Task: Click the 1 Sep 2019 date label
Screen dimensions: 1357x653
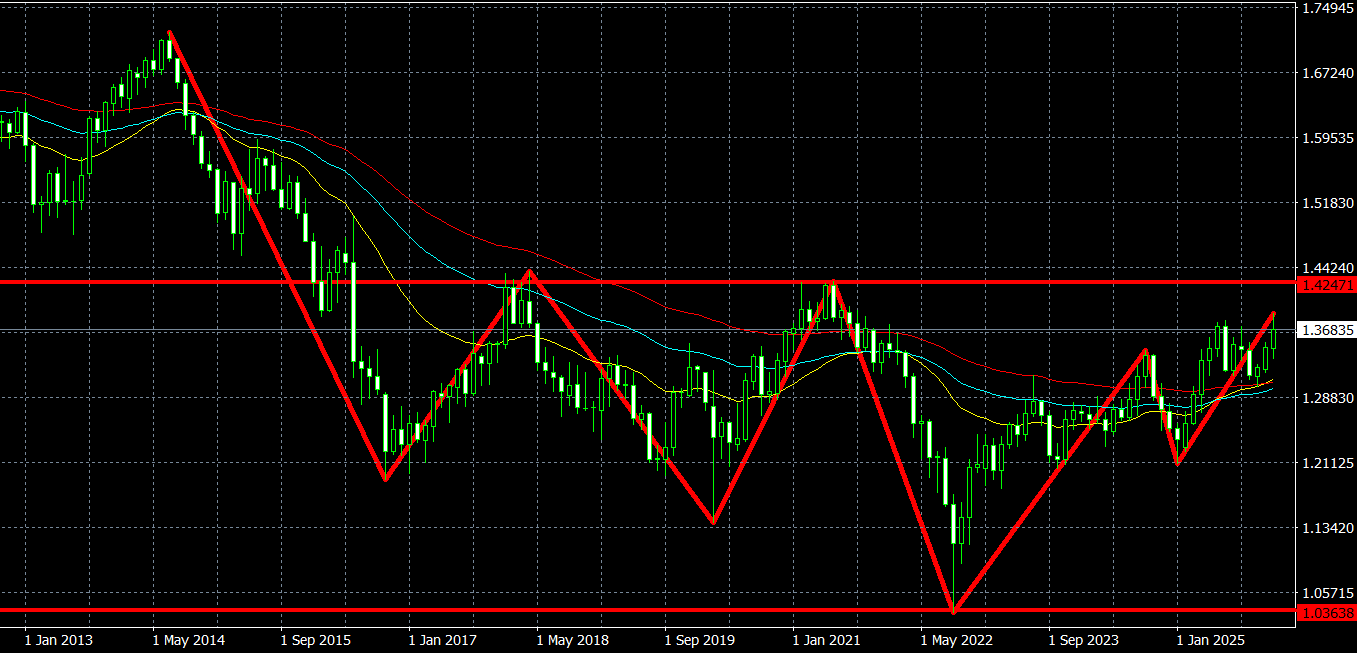Action: point(702,638)
